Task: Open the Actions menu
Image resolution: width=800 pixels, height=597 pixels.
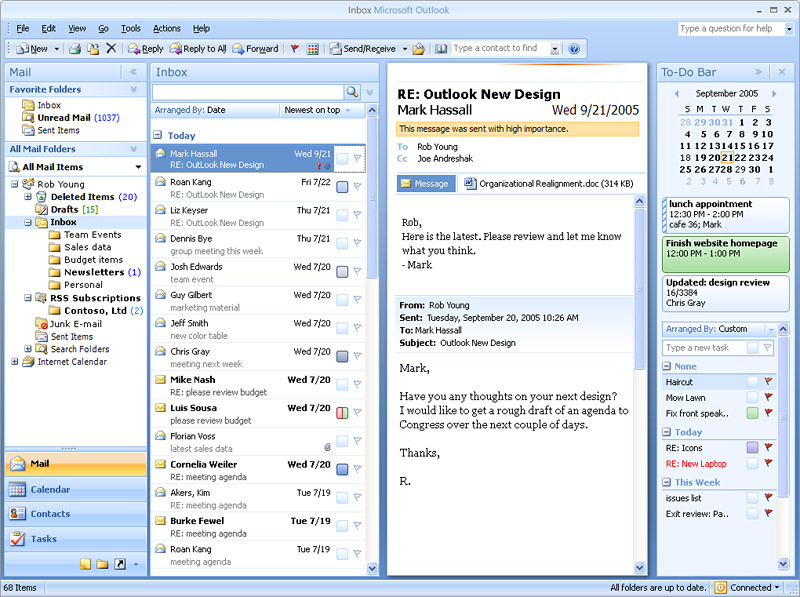Action: [166, 28]
